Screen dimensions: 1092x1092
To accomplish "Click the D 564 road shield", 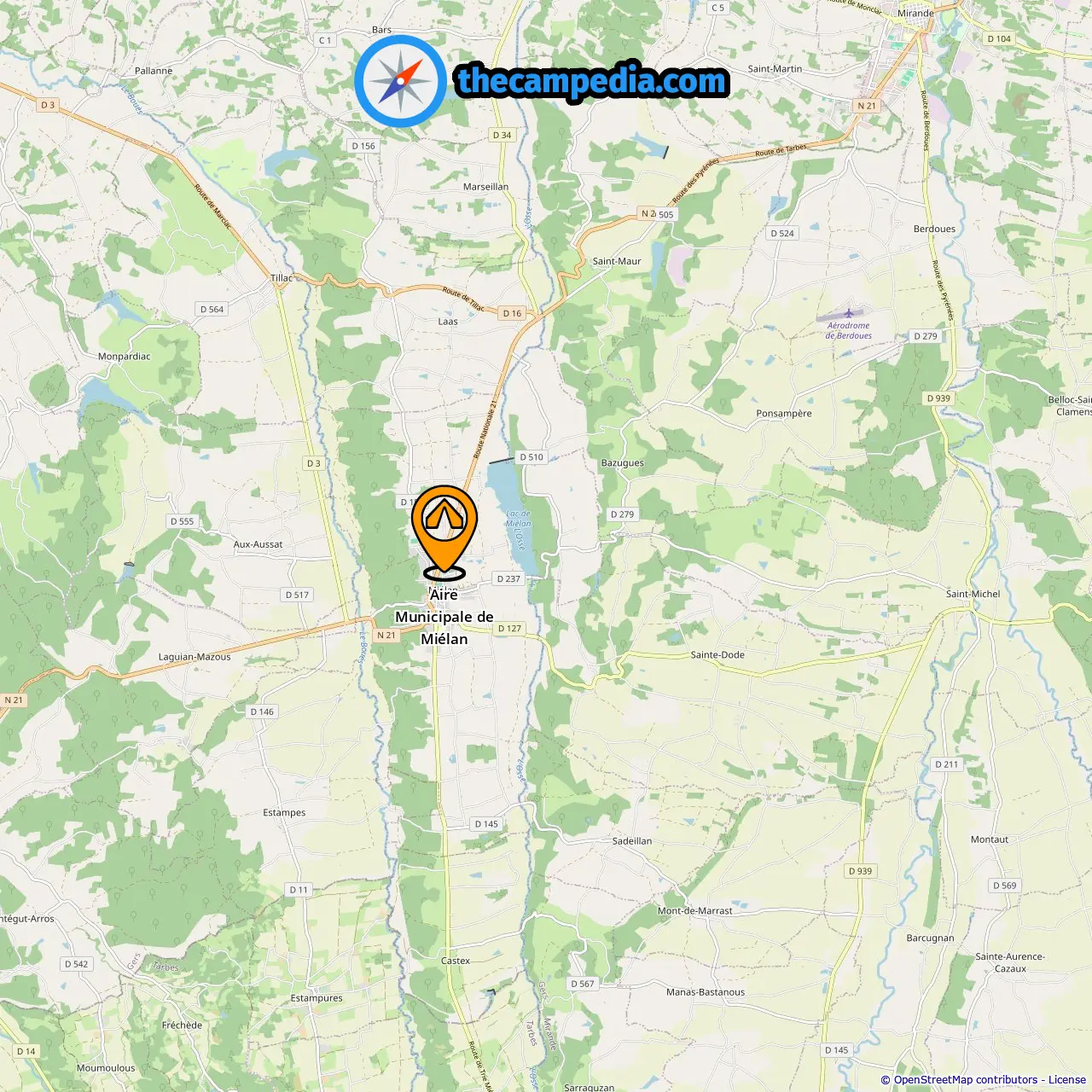I will [x=212, y=310].
